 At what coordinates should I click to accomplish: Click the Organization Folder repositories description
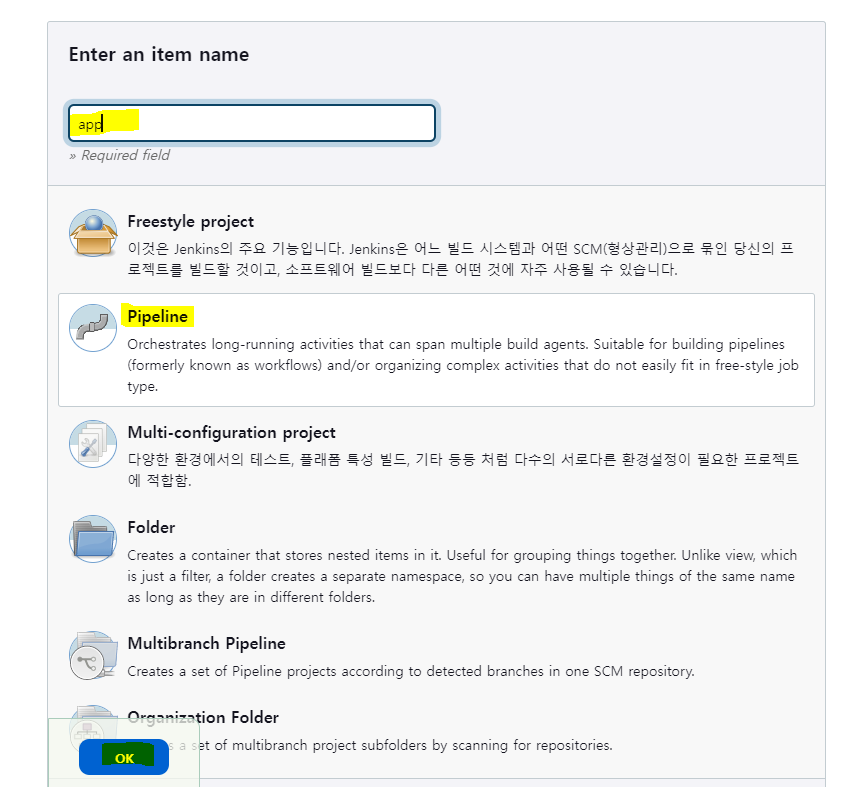point(402,745)
